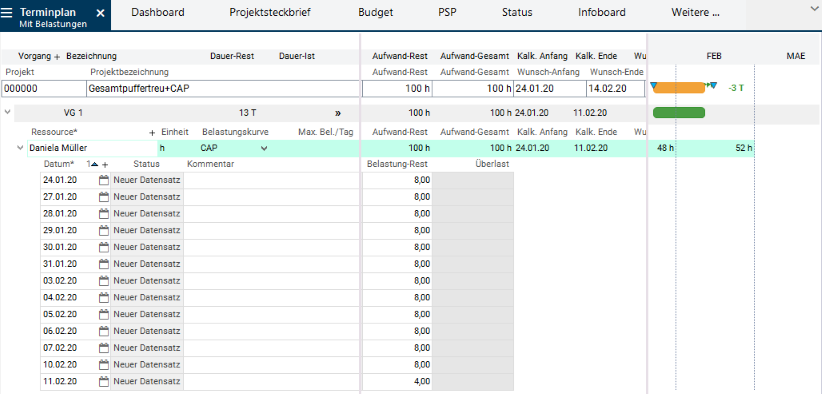Screen dimensions: 822x394
Task: Click the 13 T duration in VG 1 row
Action: pyautogui.click(x=247, y=113)
